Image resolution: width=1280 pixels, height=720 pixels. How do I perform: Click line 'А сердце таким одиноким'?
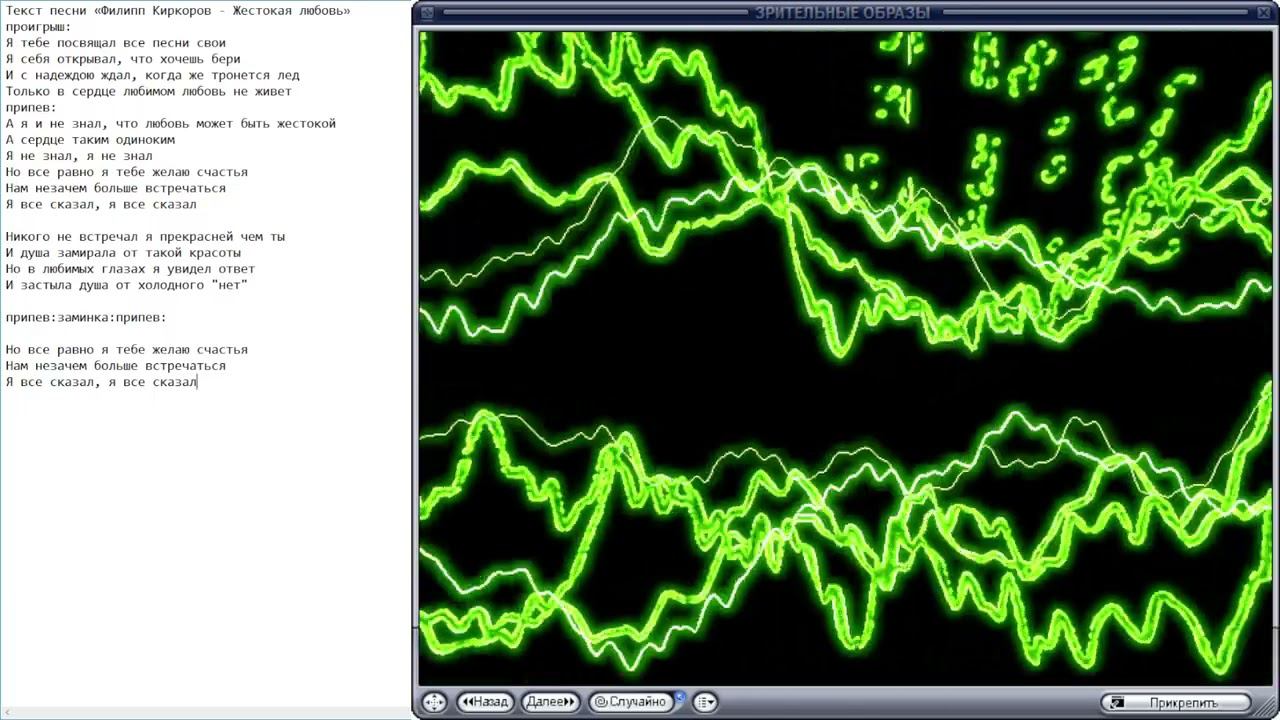coord(90,140)
